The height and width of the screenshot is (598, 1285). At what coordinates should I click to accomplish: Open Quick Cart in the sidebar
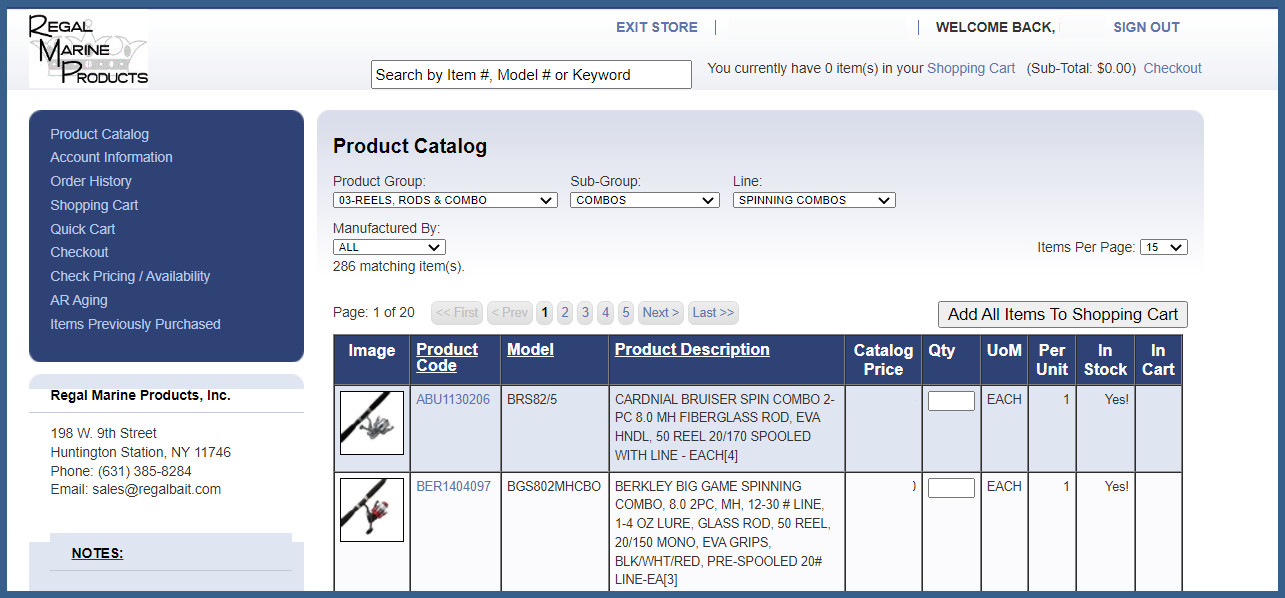point(83,229)
